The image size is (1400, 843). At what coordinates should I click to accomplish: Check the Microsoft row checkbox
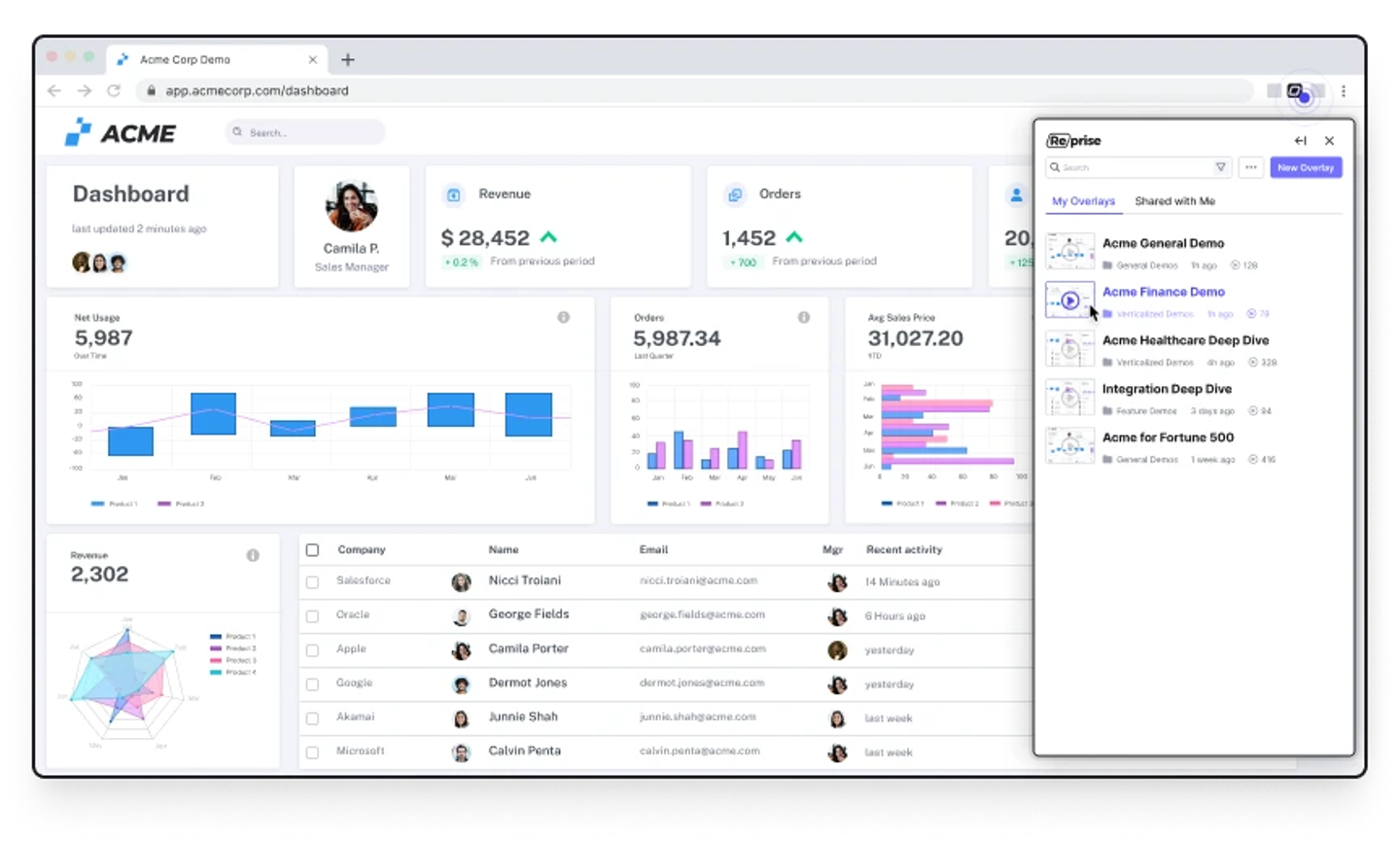pyautogui.click(x=312, y=753)
